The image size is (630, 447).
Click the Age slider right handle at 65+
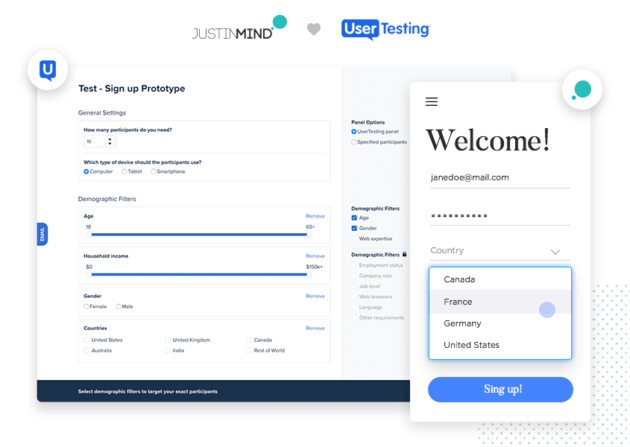[x=309, y=235]
